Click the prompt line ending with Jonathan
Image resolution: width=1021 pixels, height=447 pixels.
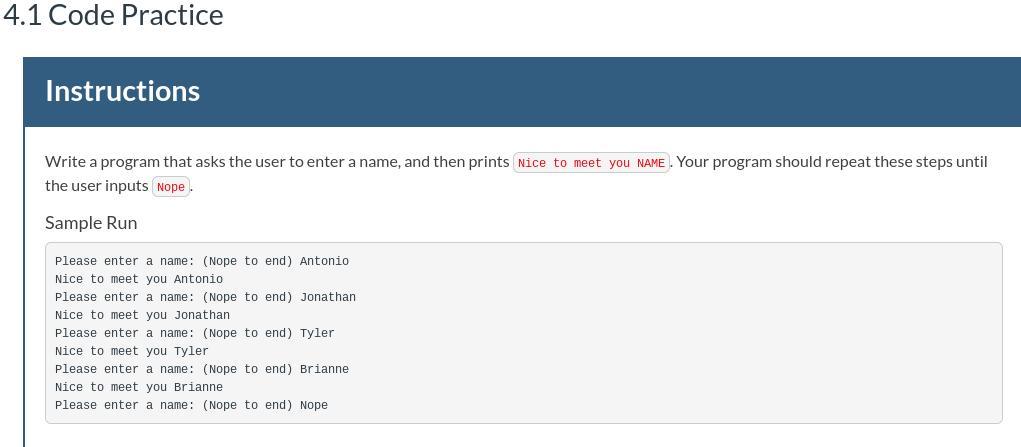point(205,297)
